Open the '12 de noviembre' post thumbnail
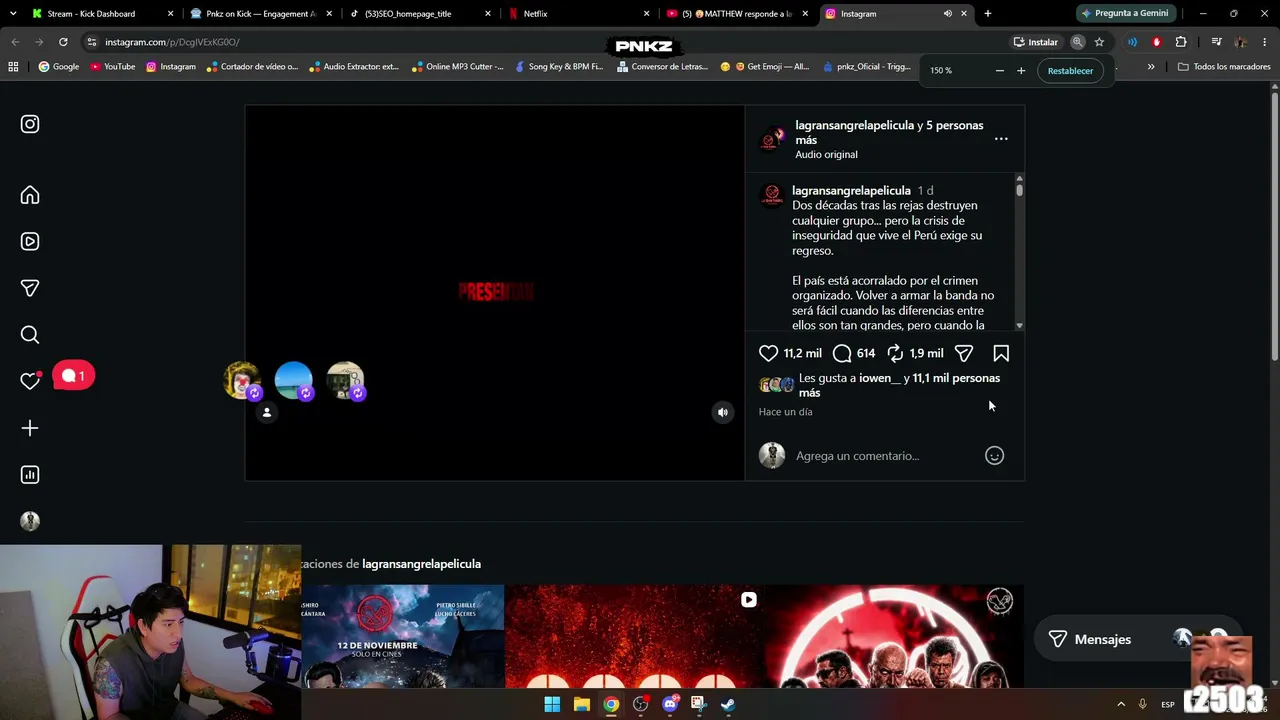Screen dimensions: 1280x720 [x=403, y=637]
